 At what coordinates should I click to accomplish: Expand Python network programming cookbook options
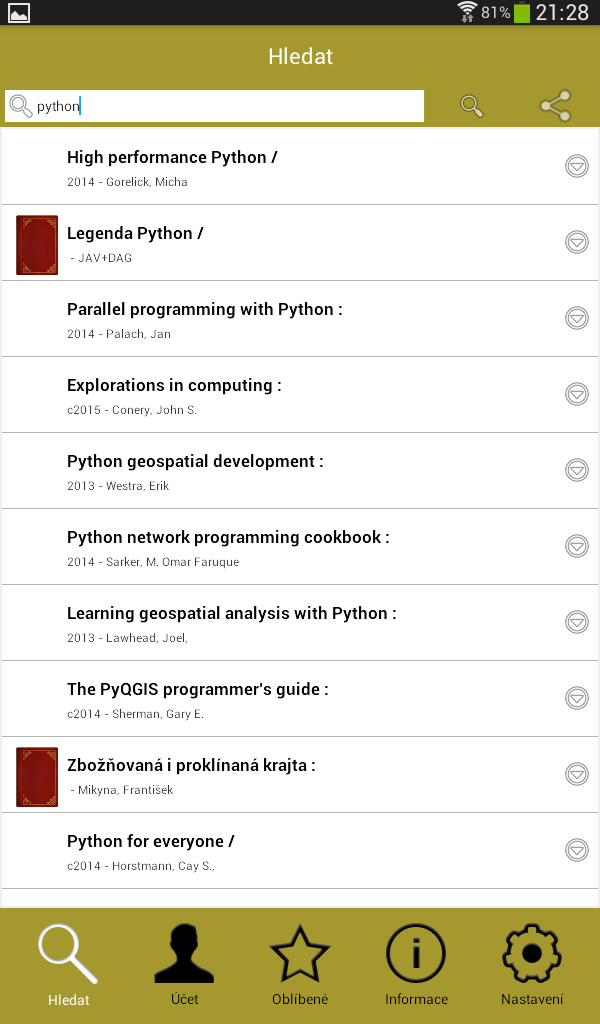(x=577, y=546)
